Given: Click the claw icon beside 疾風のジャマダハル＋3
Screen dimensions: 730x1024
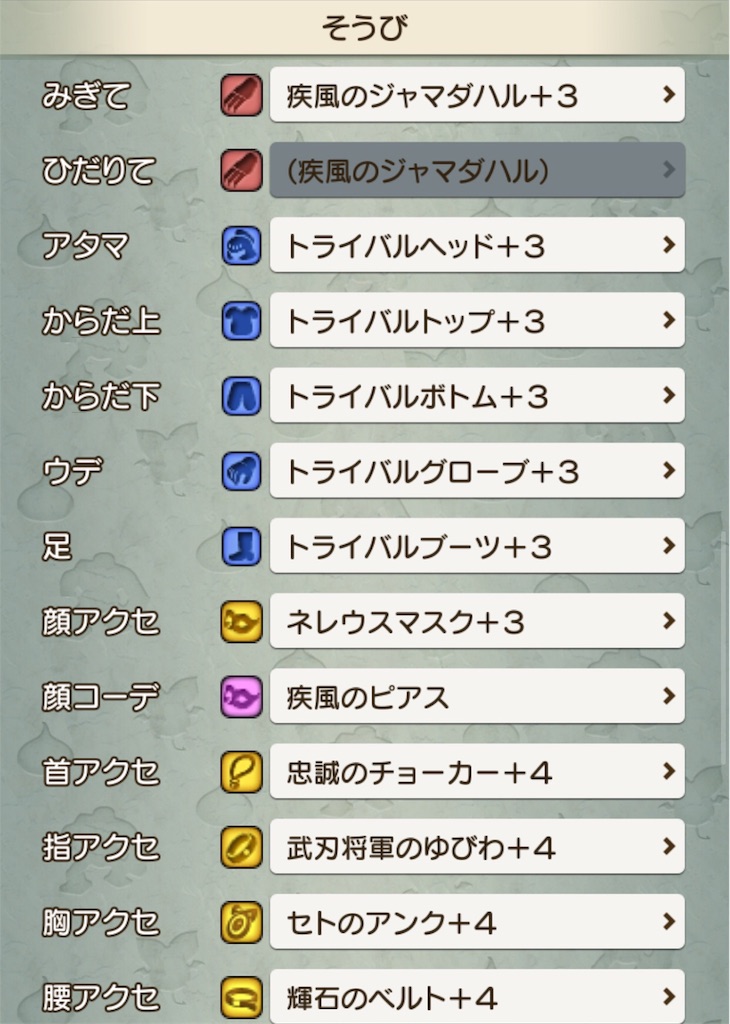Looking at the screenshot, I should pyautogui.click(x=241, y=94).
